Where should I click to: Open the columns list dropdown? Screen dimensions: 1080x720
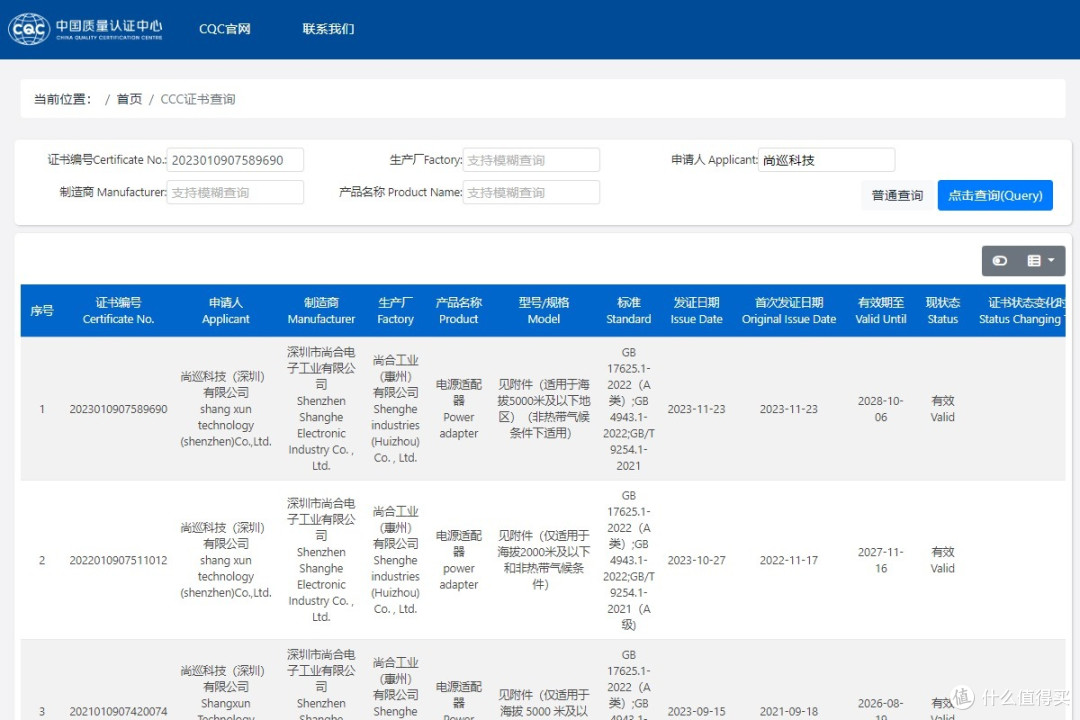(x=1041, y=260)
